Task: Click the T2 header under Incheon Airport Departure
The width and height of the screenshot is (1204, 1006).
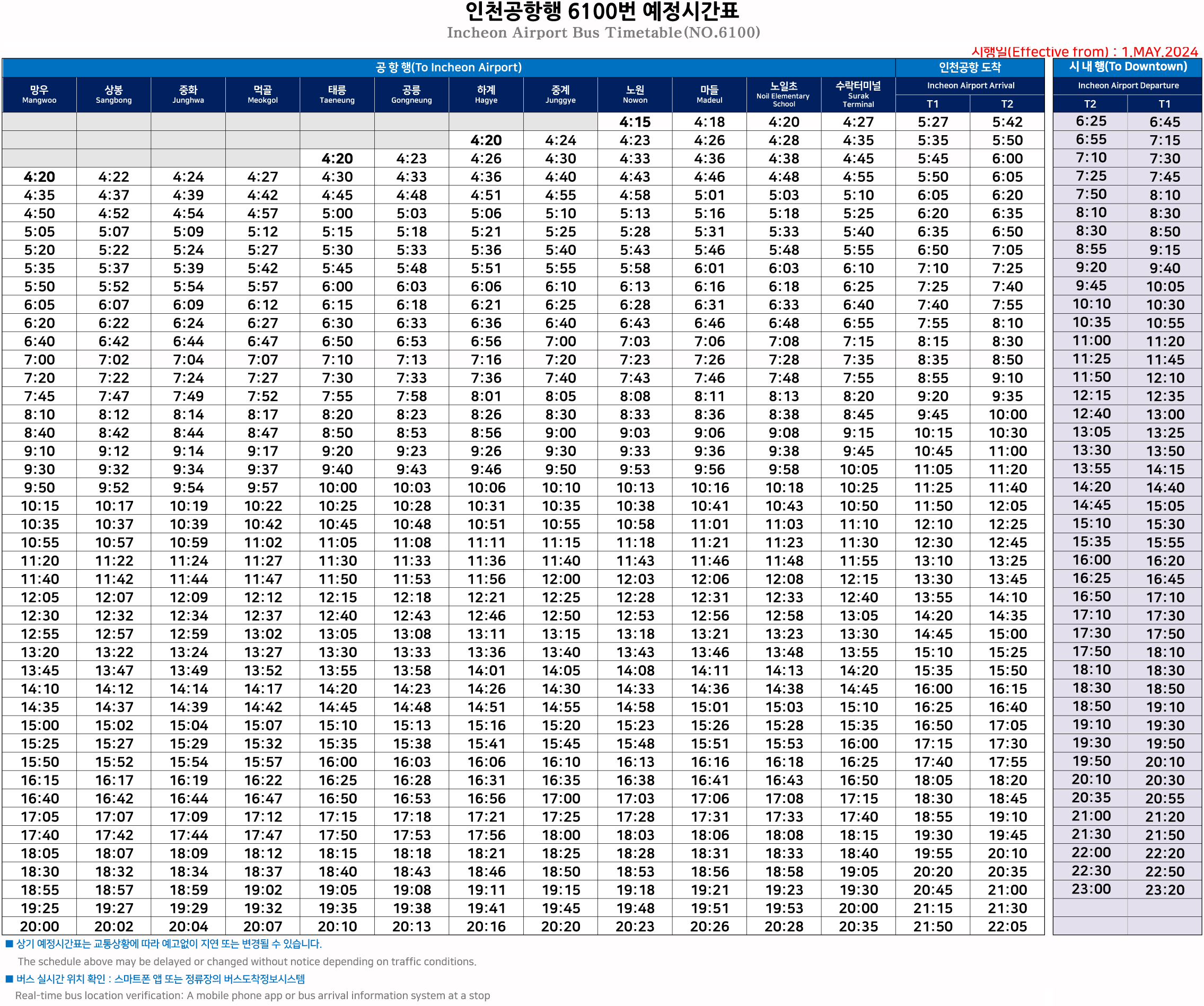Action: click(x=1090, y=104)
